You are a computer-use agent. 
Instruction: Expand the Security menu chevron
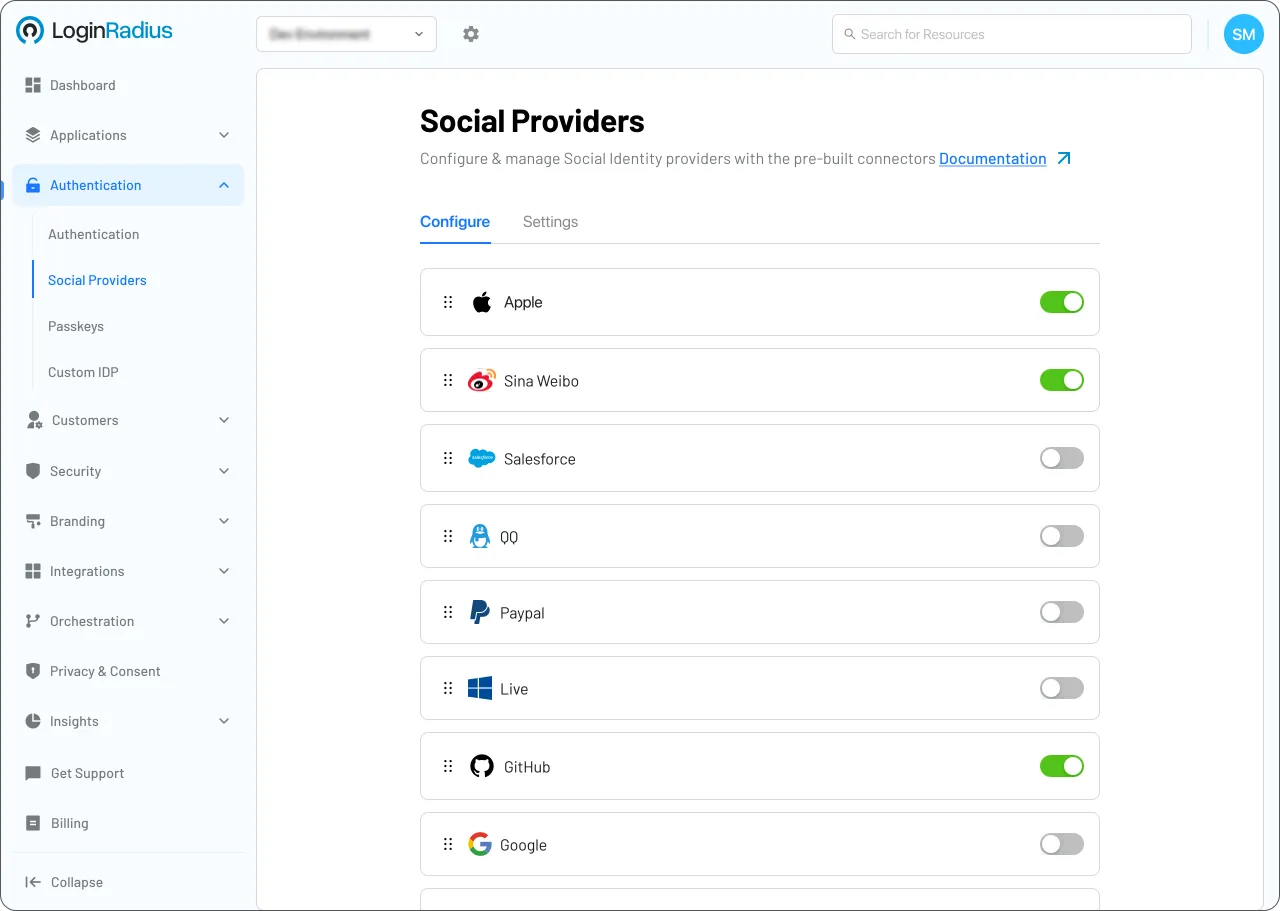224,471
